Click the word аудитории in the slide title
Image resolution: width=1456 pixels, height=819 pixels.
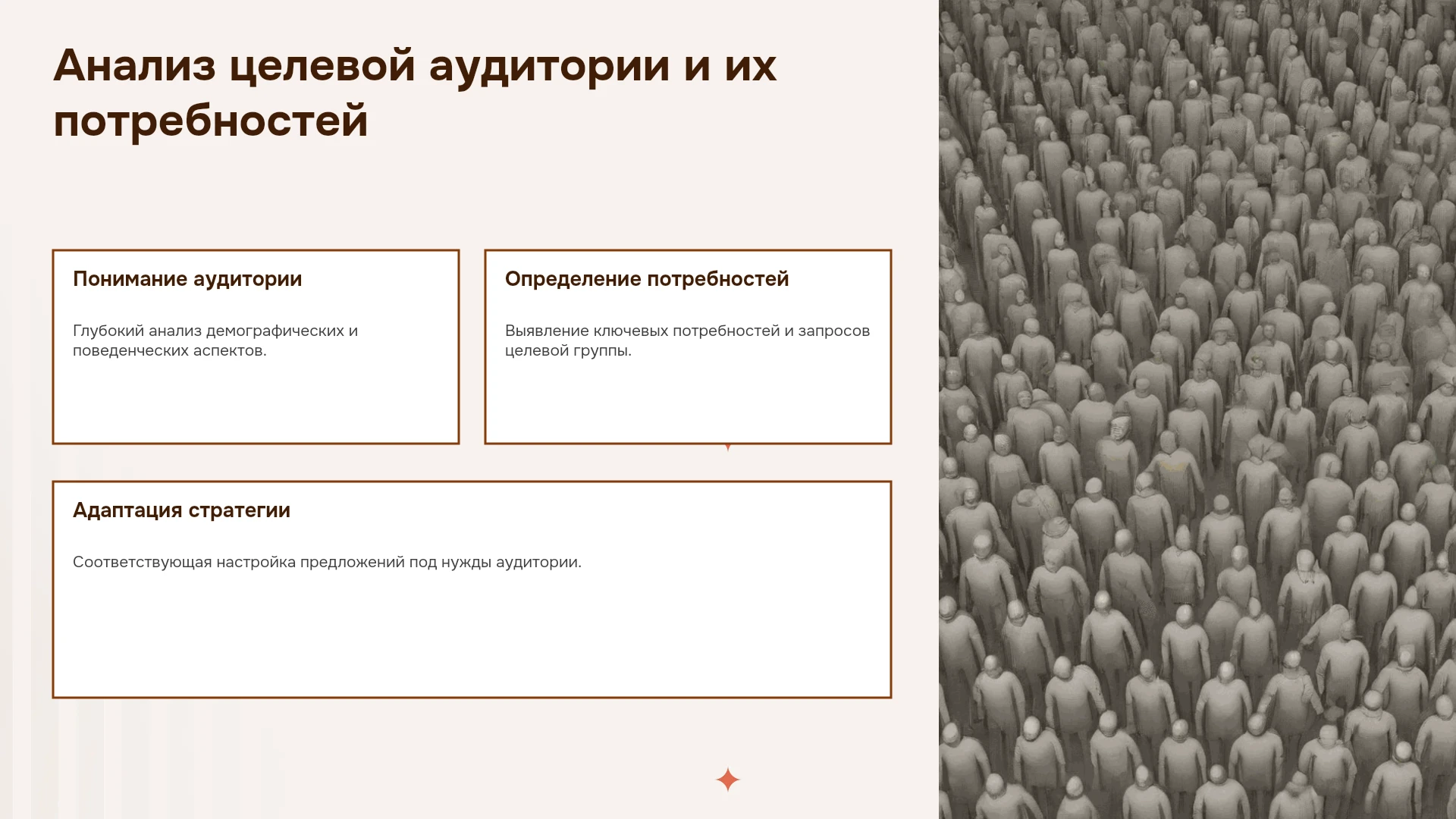tap(550, 66)
